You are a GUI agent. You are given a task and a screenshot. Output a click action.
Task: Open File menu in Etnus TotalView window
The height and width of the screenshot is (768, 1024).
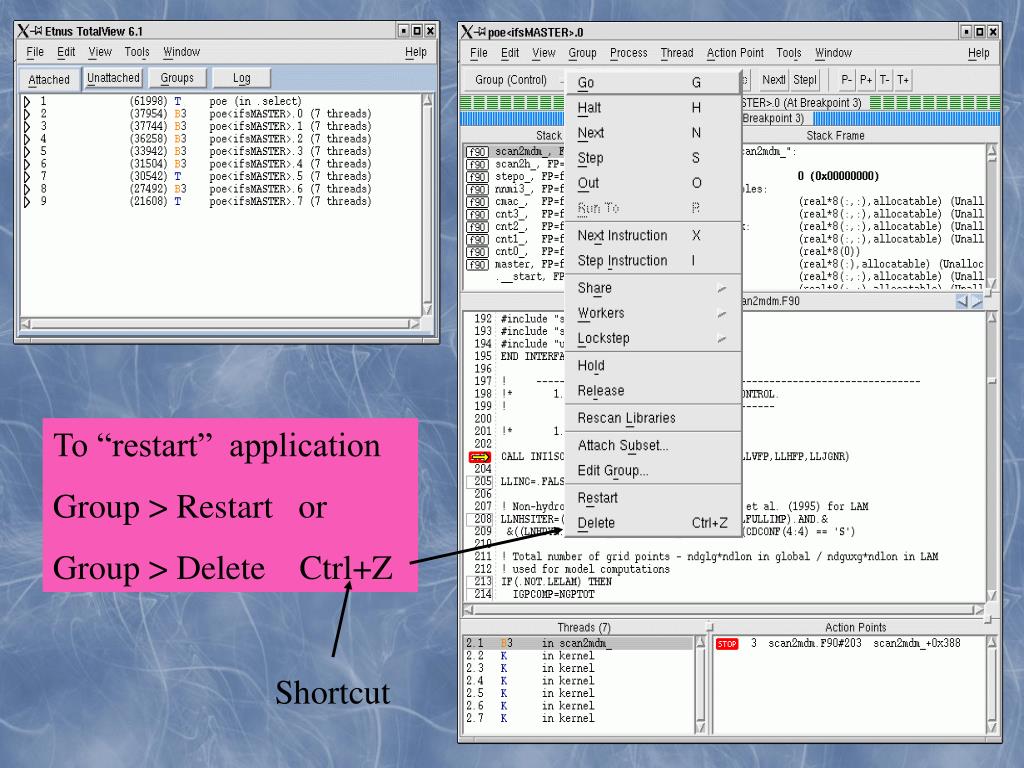[35, 52]
